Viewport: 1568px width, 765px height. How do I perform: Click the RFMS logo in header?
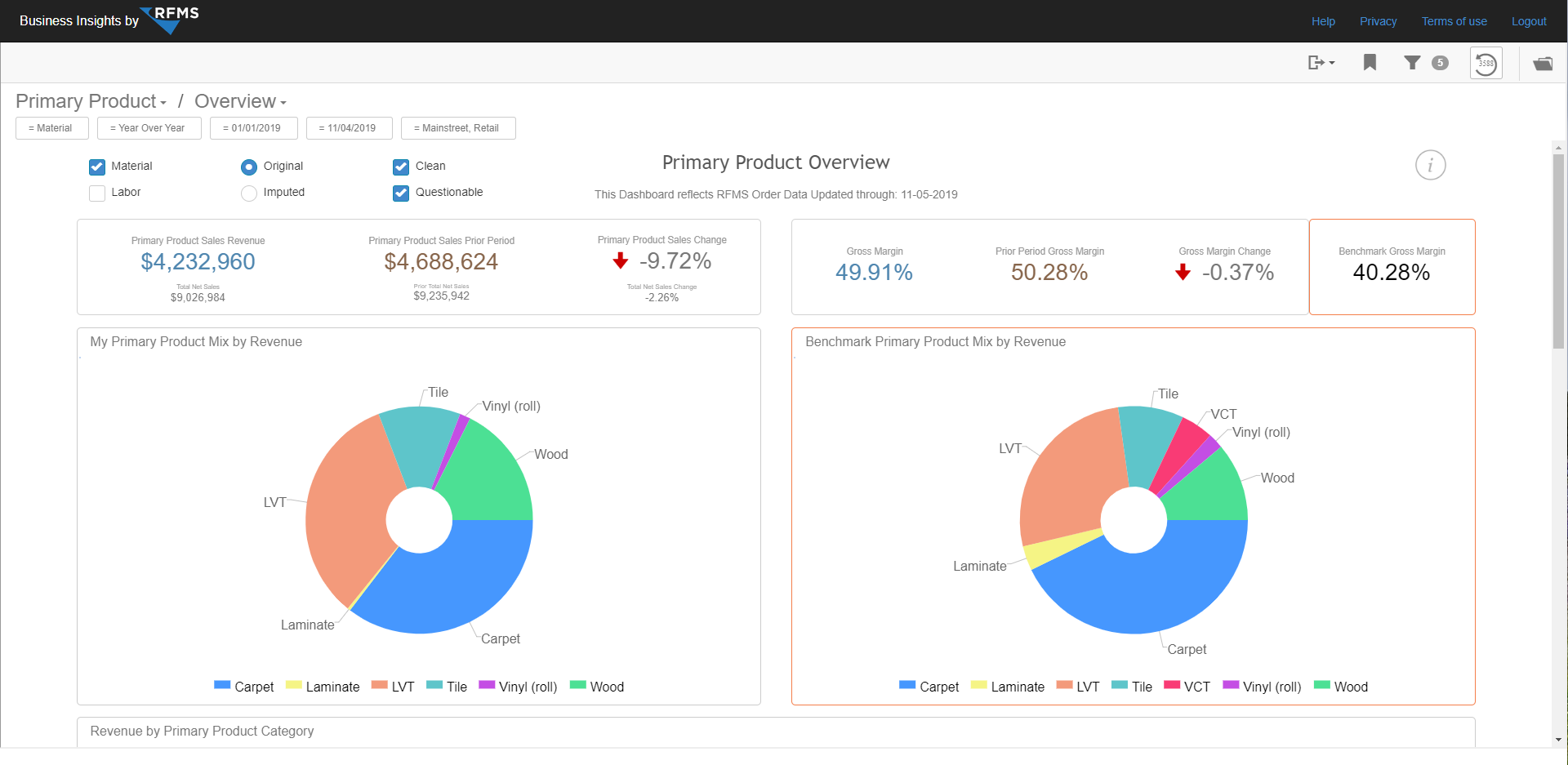[x=172, y=20]
